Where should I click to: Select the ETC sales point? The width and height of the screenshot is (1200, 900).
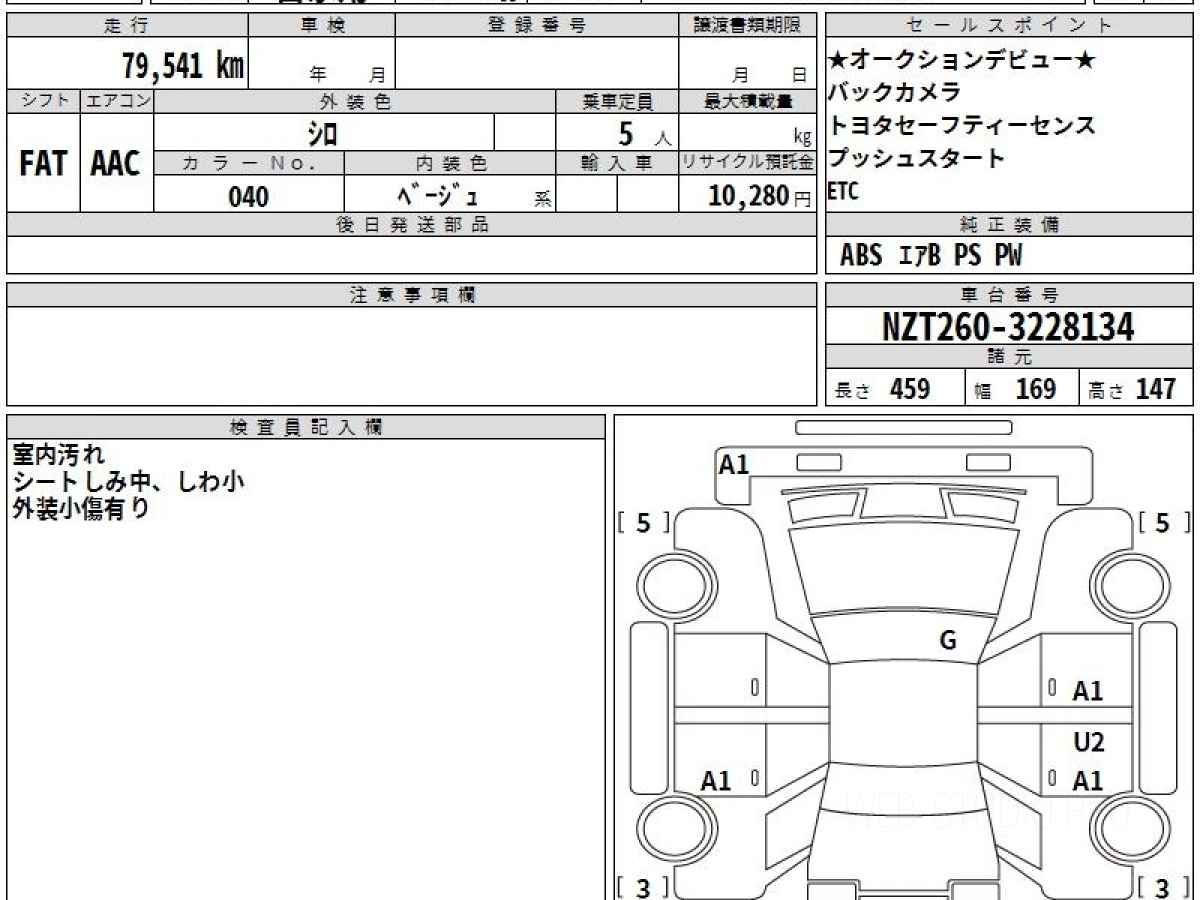pos(843,192)
